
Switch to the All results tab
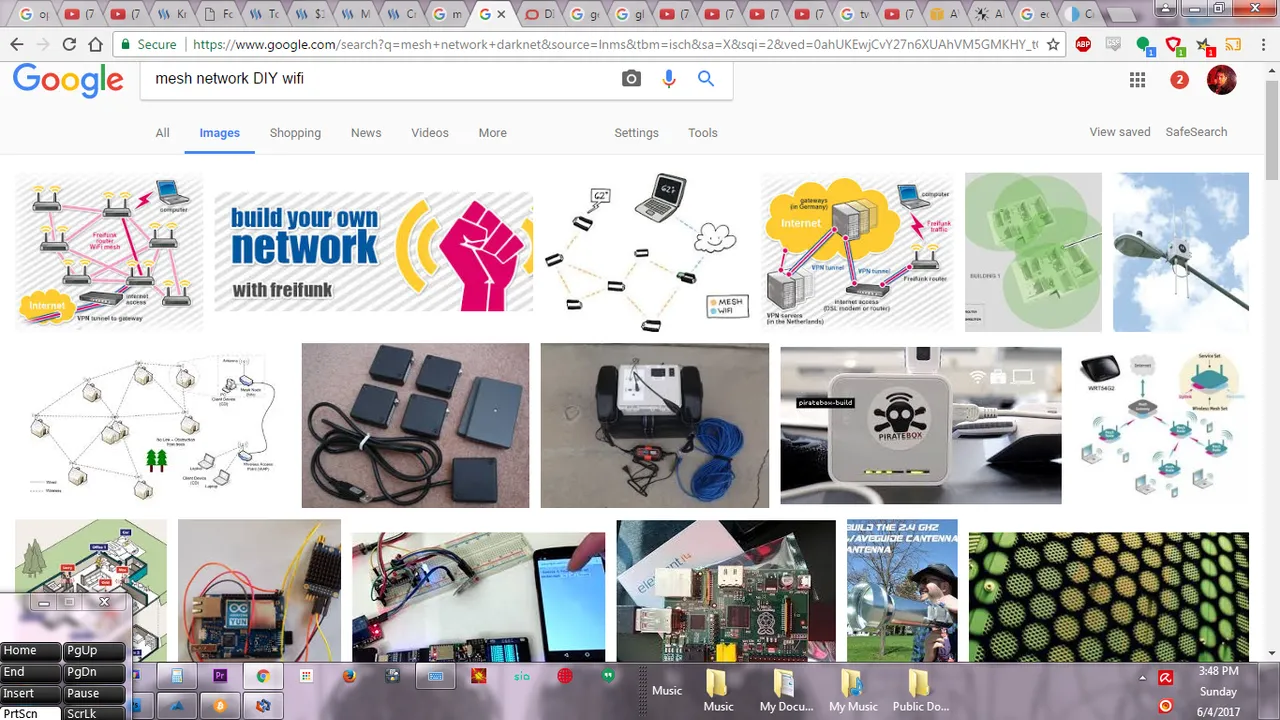click(162, 133)
